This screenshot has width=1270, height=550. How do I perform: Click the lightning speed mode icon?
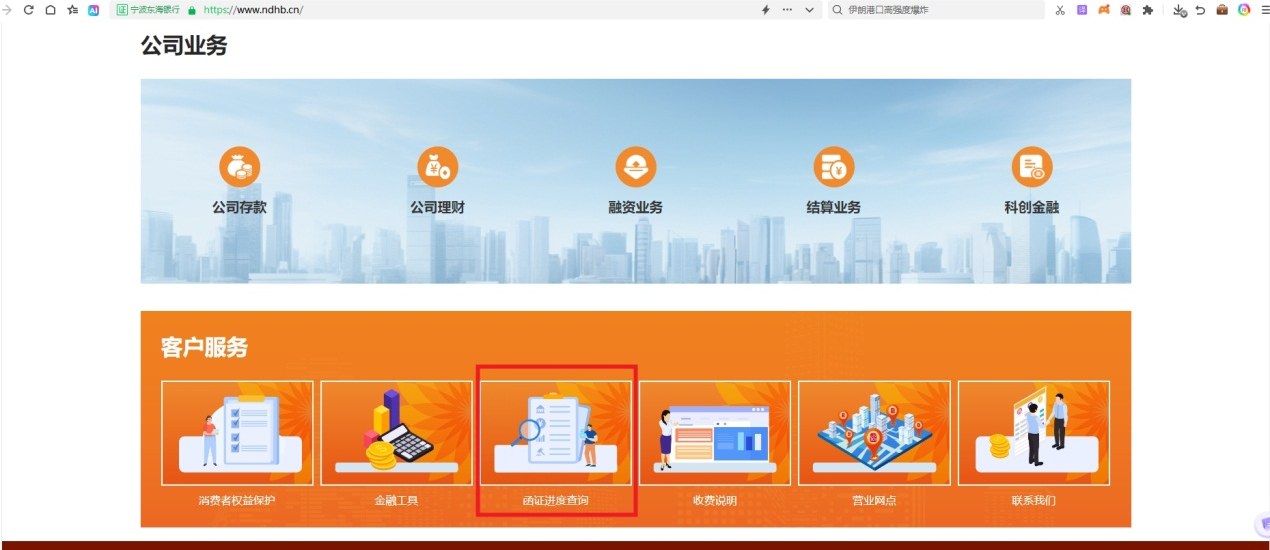point(766,10)
